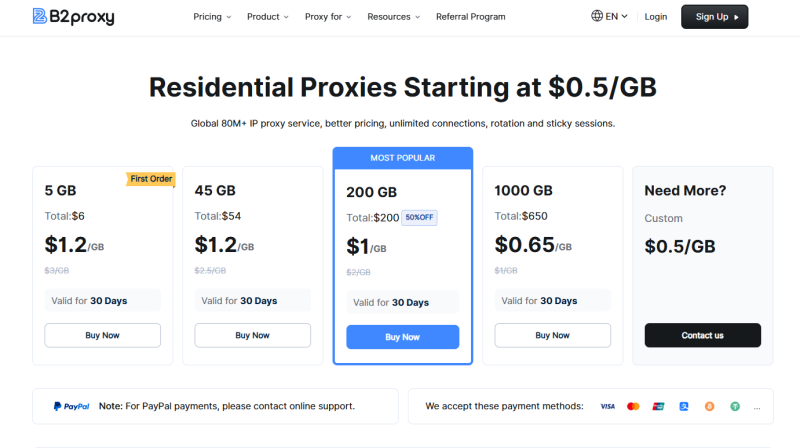Go to the Referral Program page

click(470, 17)
